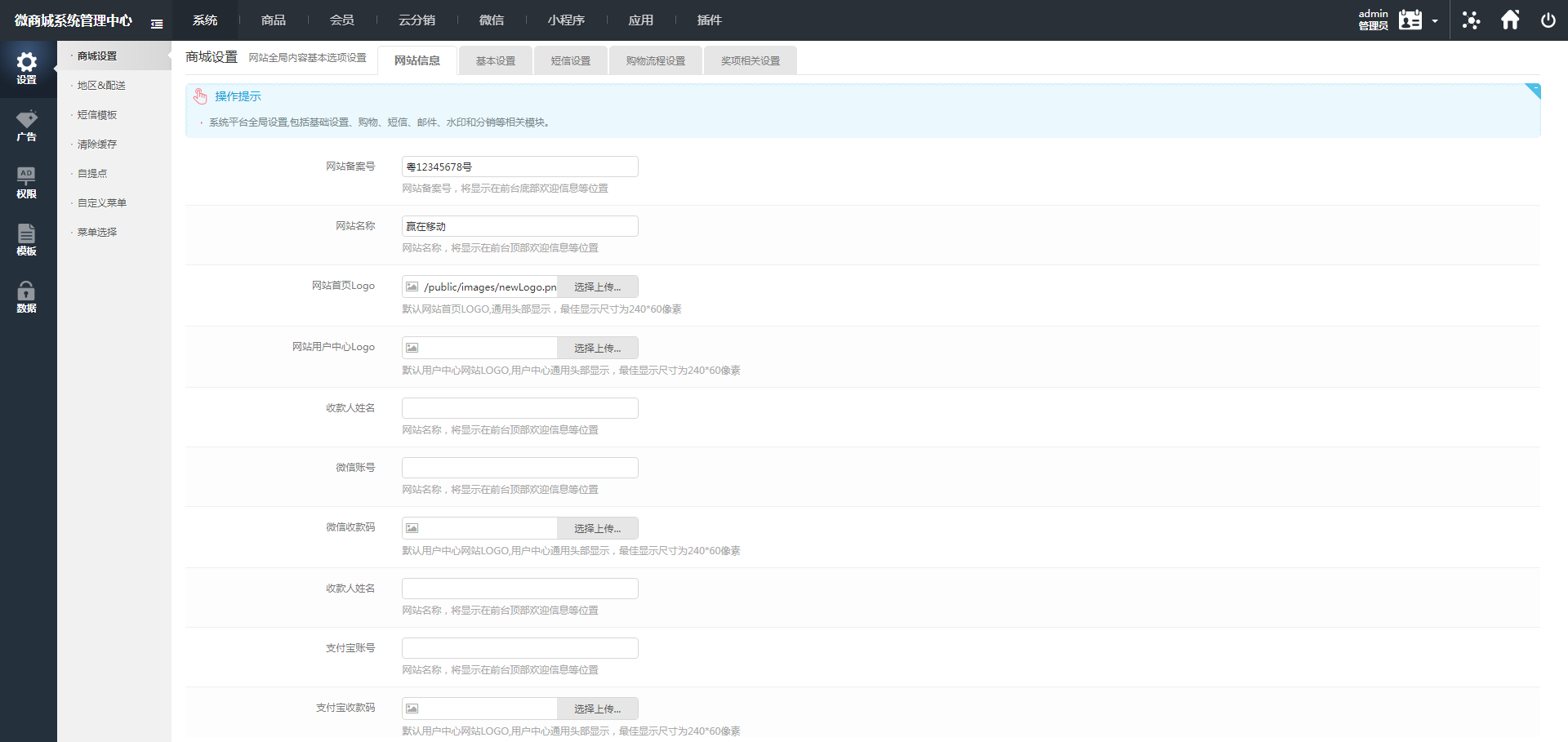Open the 微信 menu in top navigation

492,20
